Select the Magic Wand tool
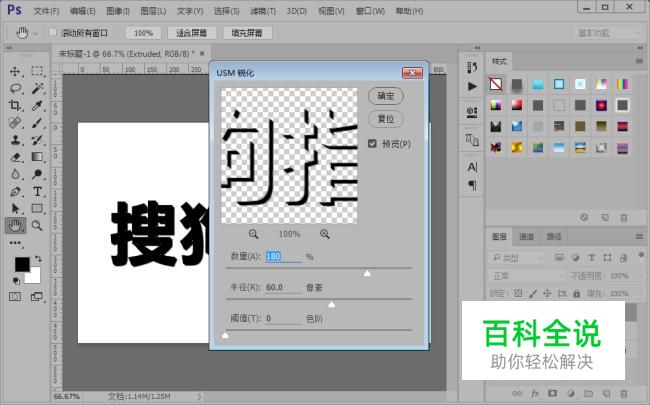The height and width of the screenshot is (405, 650). (x=37, y=88)
